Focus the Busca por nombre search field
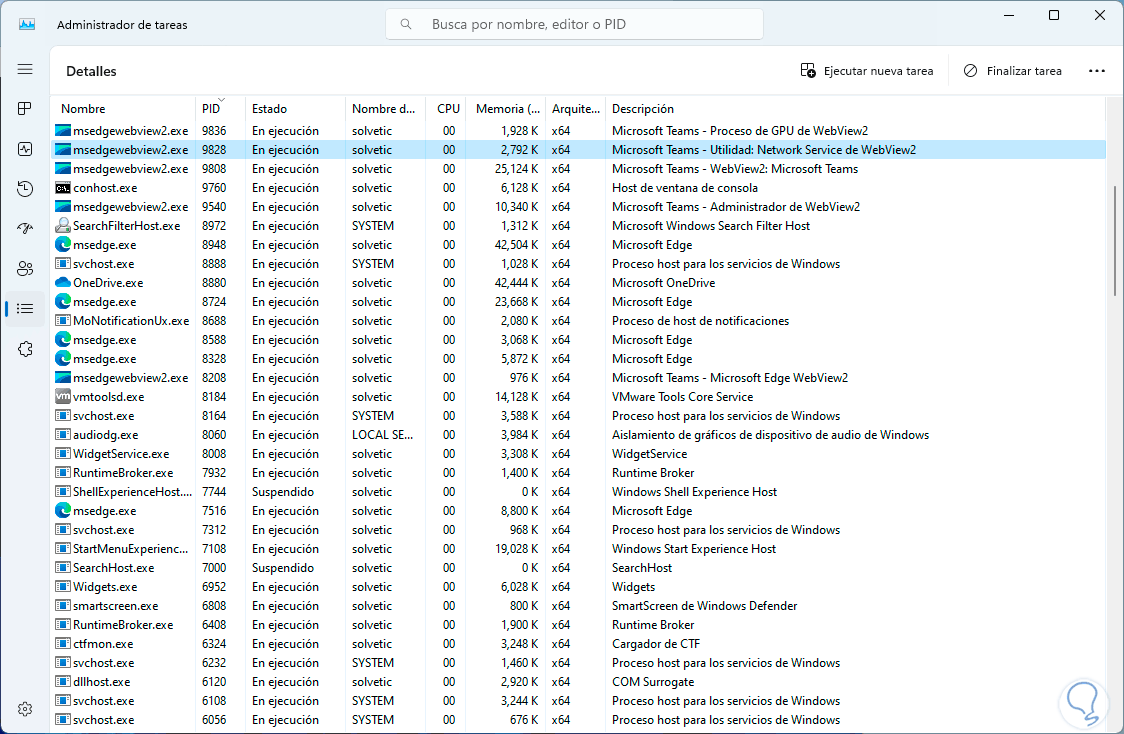Screen dimensions: 1124x734 pyautogui.click(x=574, y=24)
